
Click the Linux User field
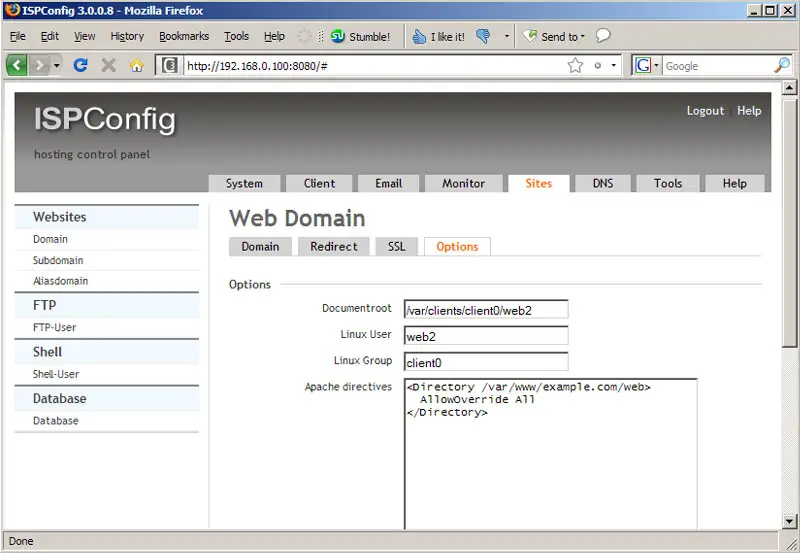486,336
